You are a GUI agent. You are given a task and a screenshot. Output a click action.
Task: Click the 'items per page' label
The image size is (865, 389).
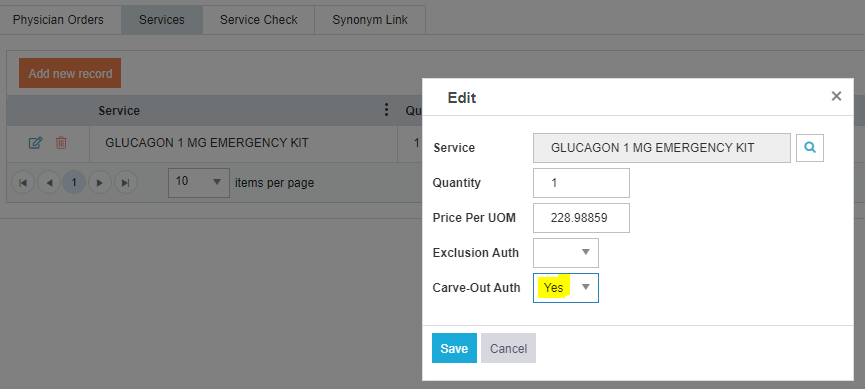(x=274, y=183)
